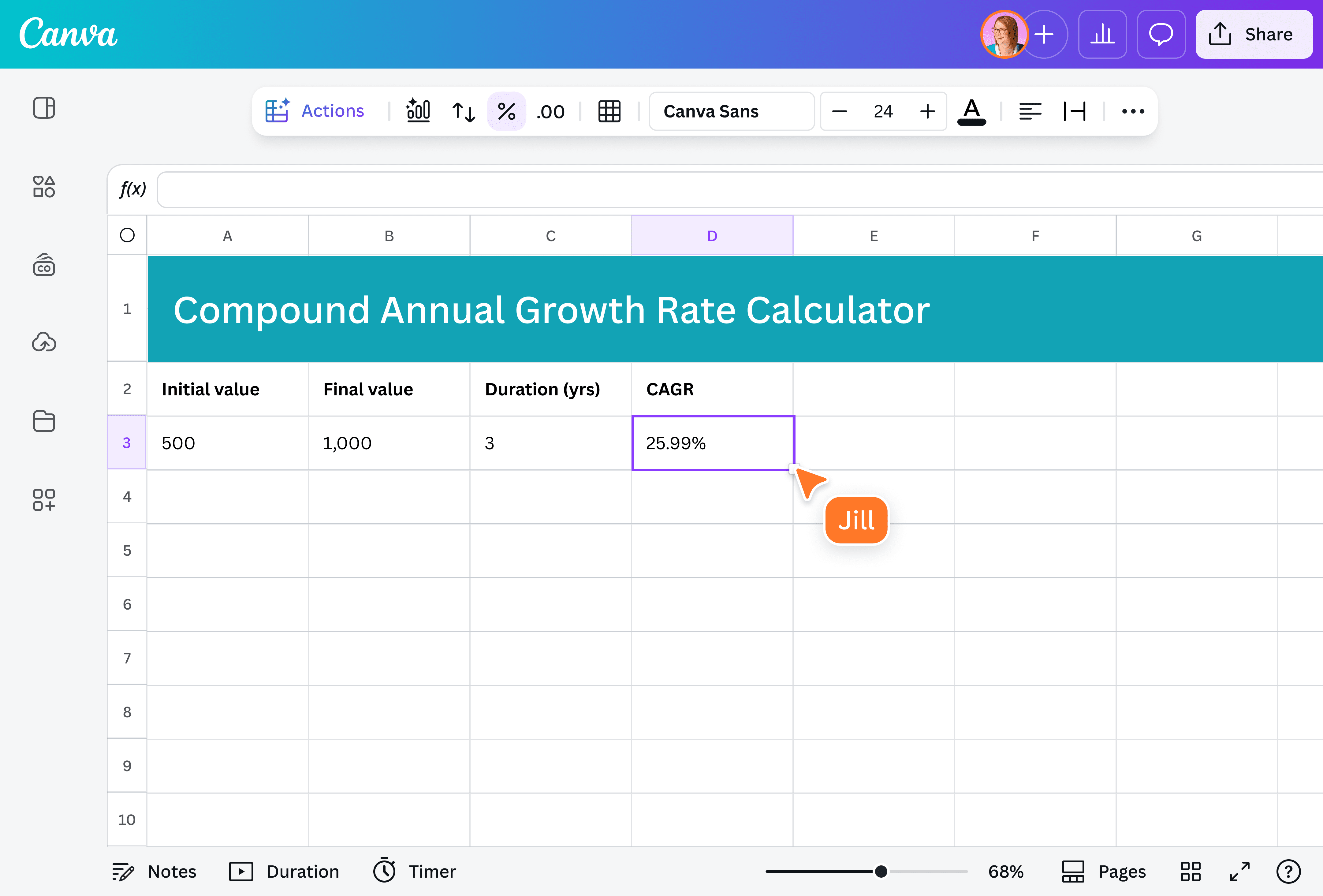
Task: Toggle the .00 decimal places format
Action: [549, 112]
